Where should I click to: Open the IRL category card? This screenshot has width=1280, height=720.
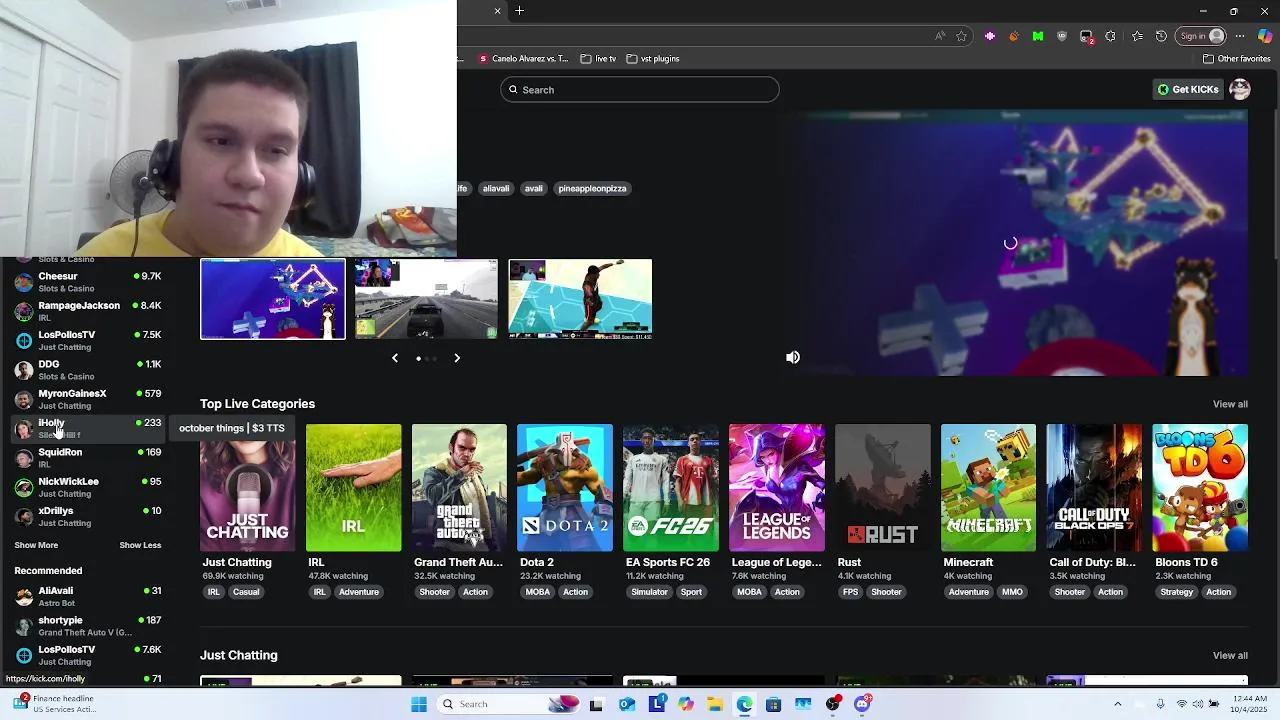[353, 488]
